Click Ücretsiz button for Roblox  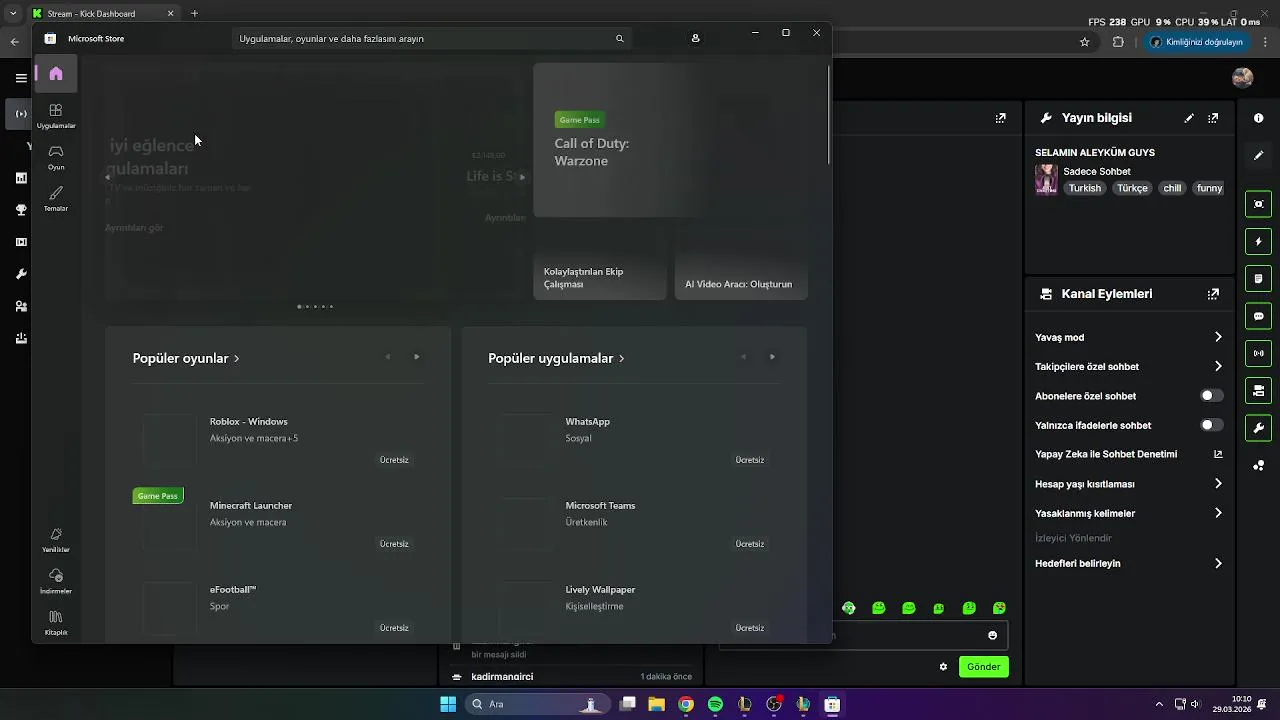(394, 460)
